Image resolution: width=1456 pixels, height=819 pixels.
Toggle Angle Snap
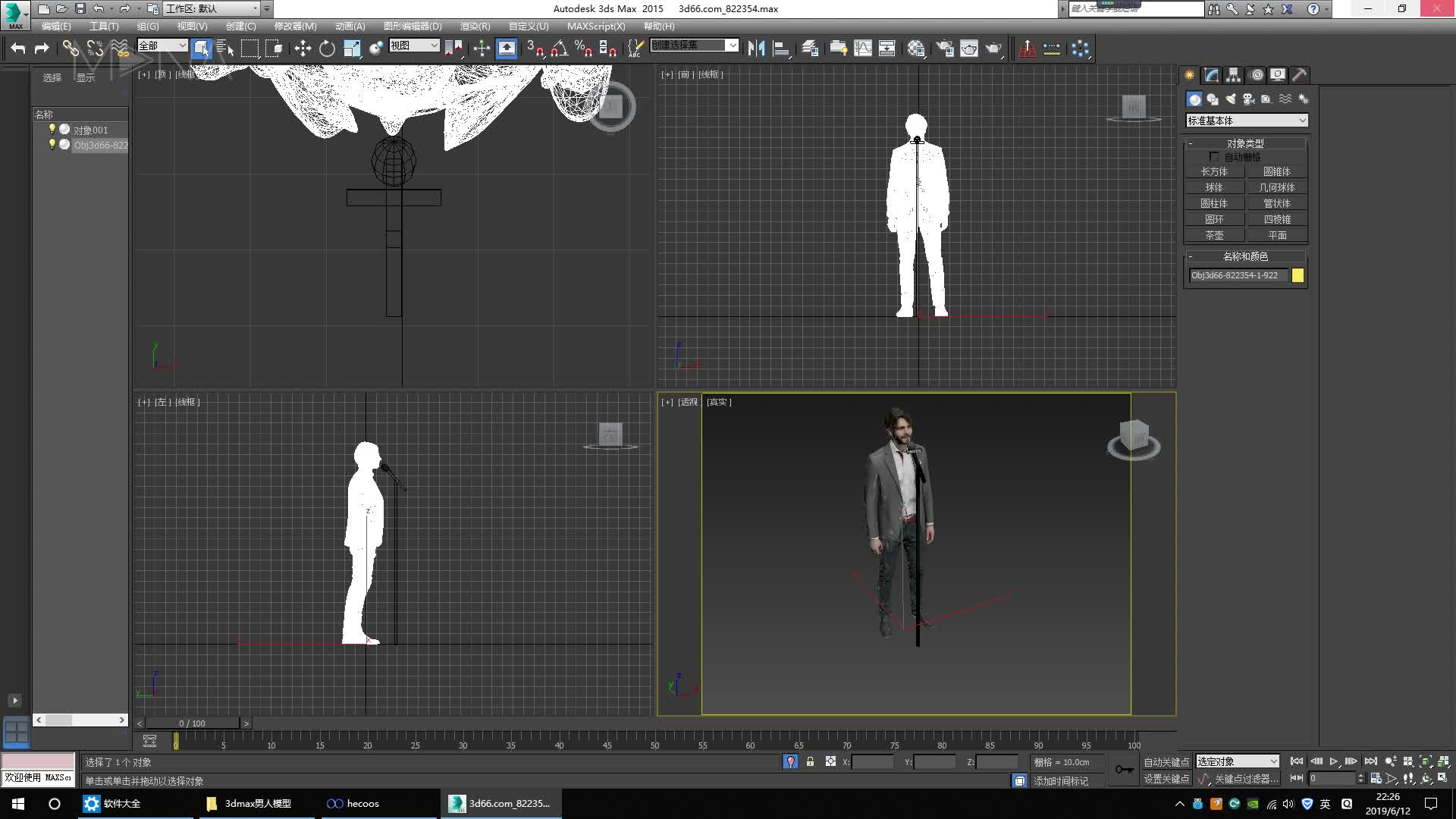(x=559, y=49)
